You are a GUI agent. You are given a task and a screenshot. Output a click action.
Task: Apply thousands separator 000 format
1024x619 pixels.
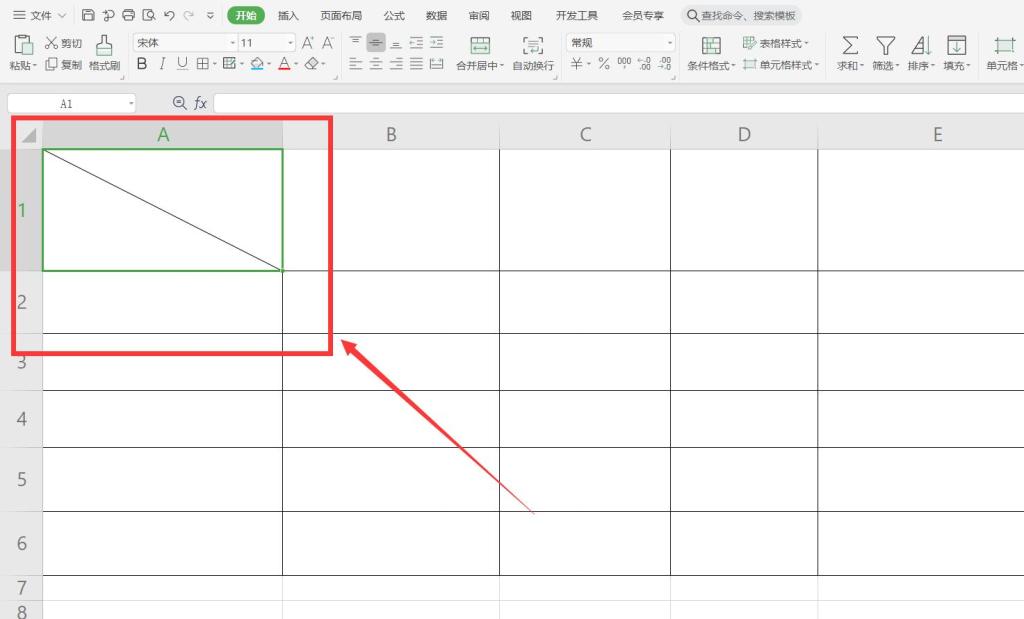624,63
